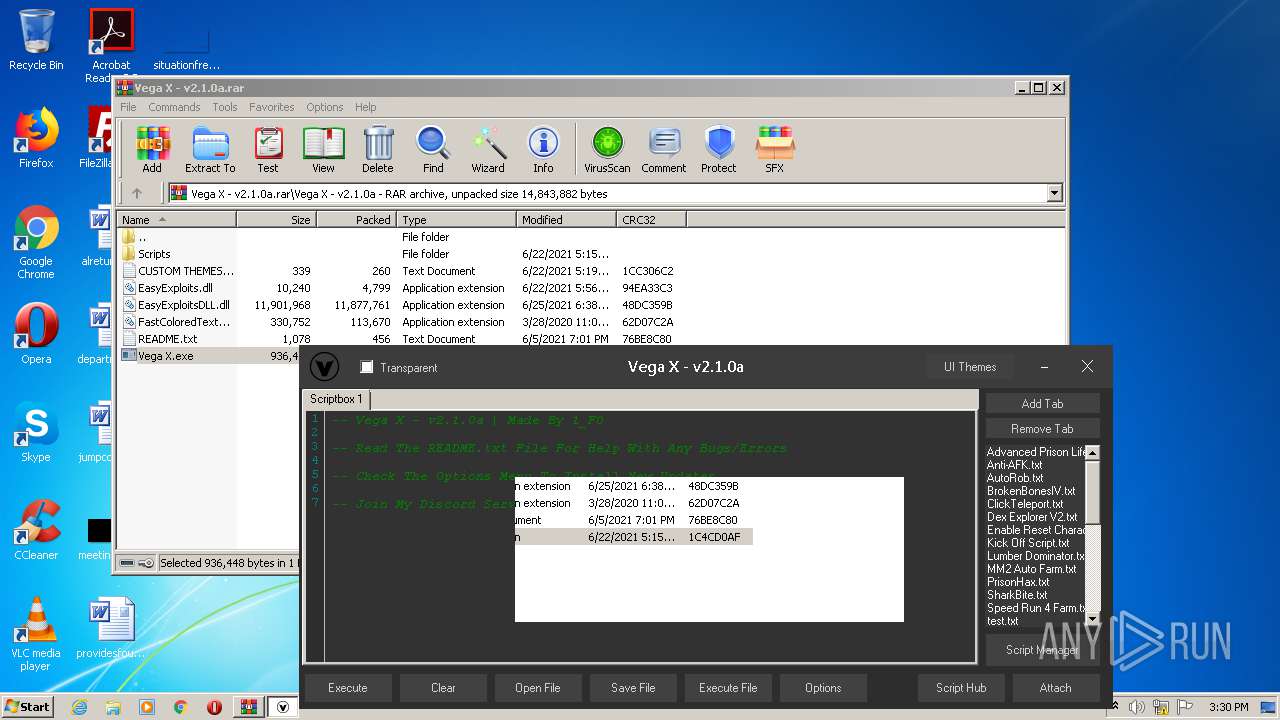Image resolution: width=1280 pixels, height=720 pixels.
Task: Click the Options button in Vega X
Action: coord(823,688)
